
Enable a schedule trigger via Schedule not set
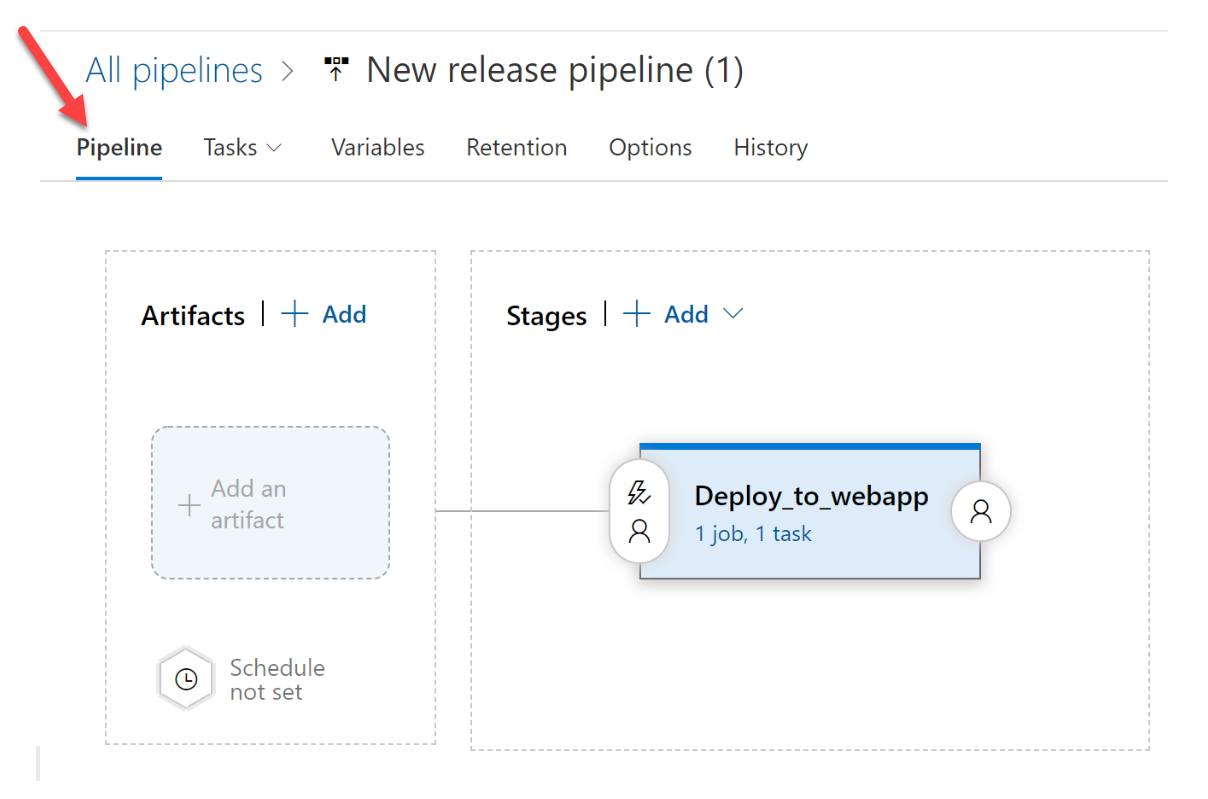tap(186, 678)
